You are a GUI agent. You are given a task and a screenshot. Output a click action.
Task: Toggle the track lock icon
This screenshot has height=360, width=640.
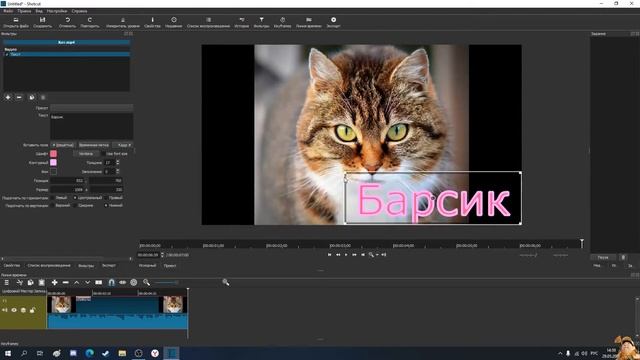tap(33, 310)
